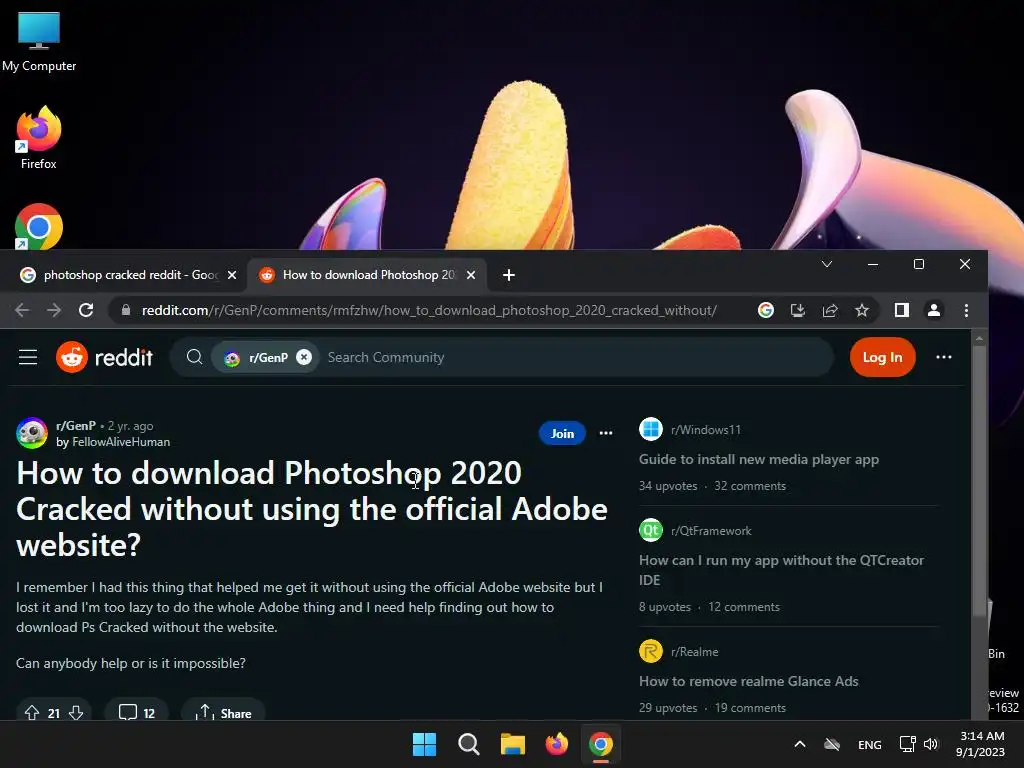The height and width of the screenshot is (768, 1024).
Task: Bookmark this page with star
Action: pyautogui.click(x=862, y=310)
